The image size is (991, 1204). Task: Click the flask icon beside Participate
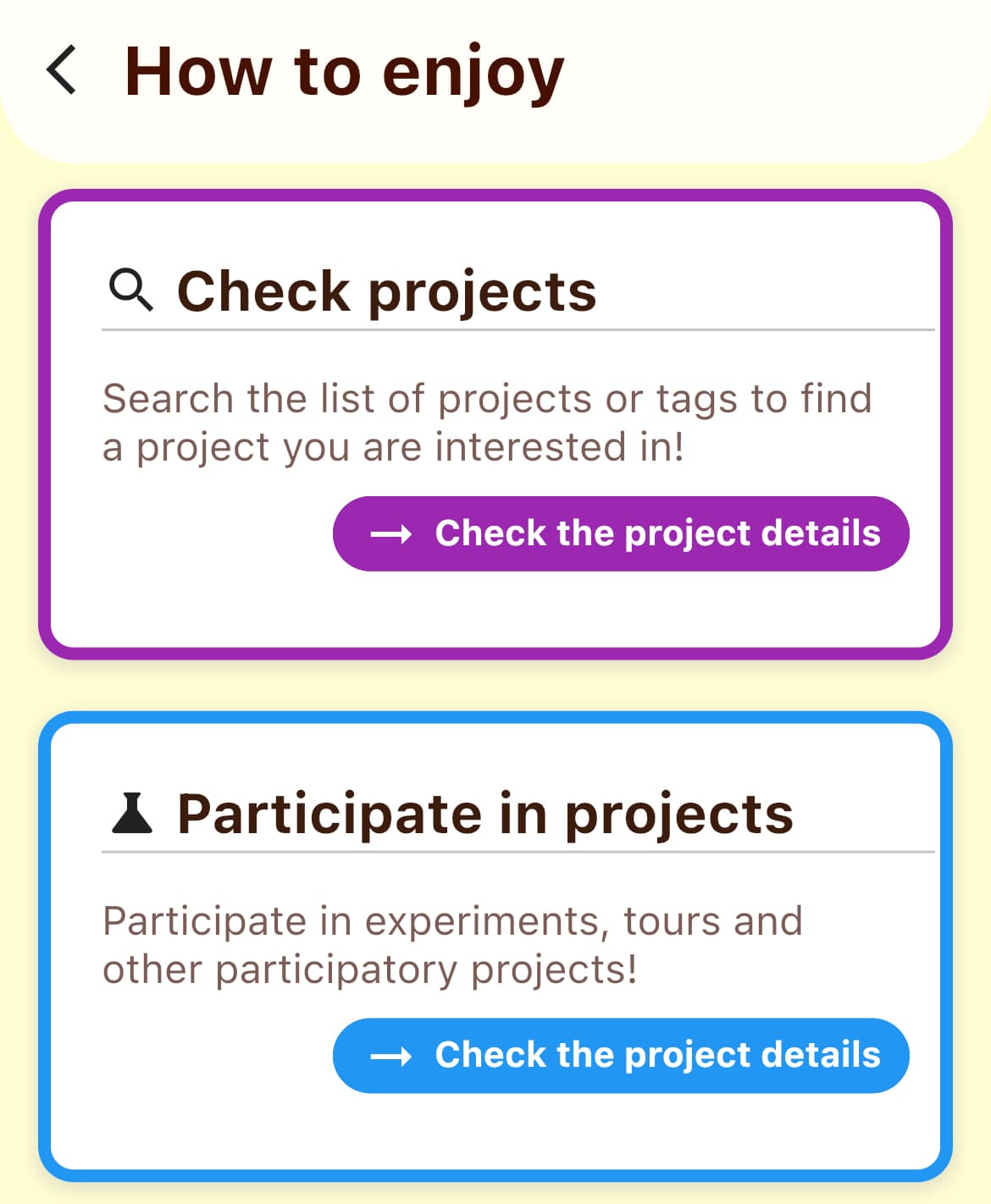coord(132,813)
